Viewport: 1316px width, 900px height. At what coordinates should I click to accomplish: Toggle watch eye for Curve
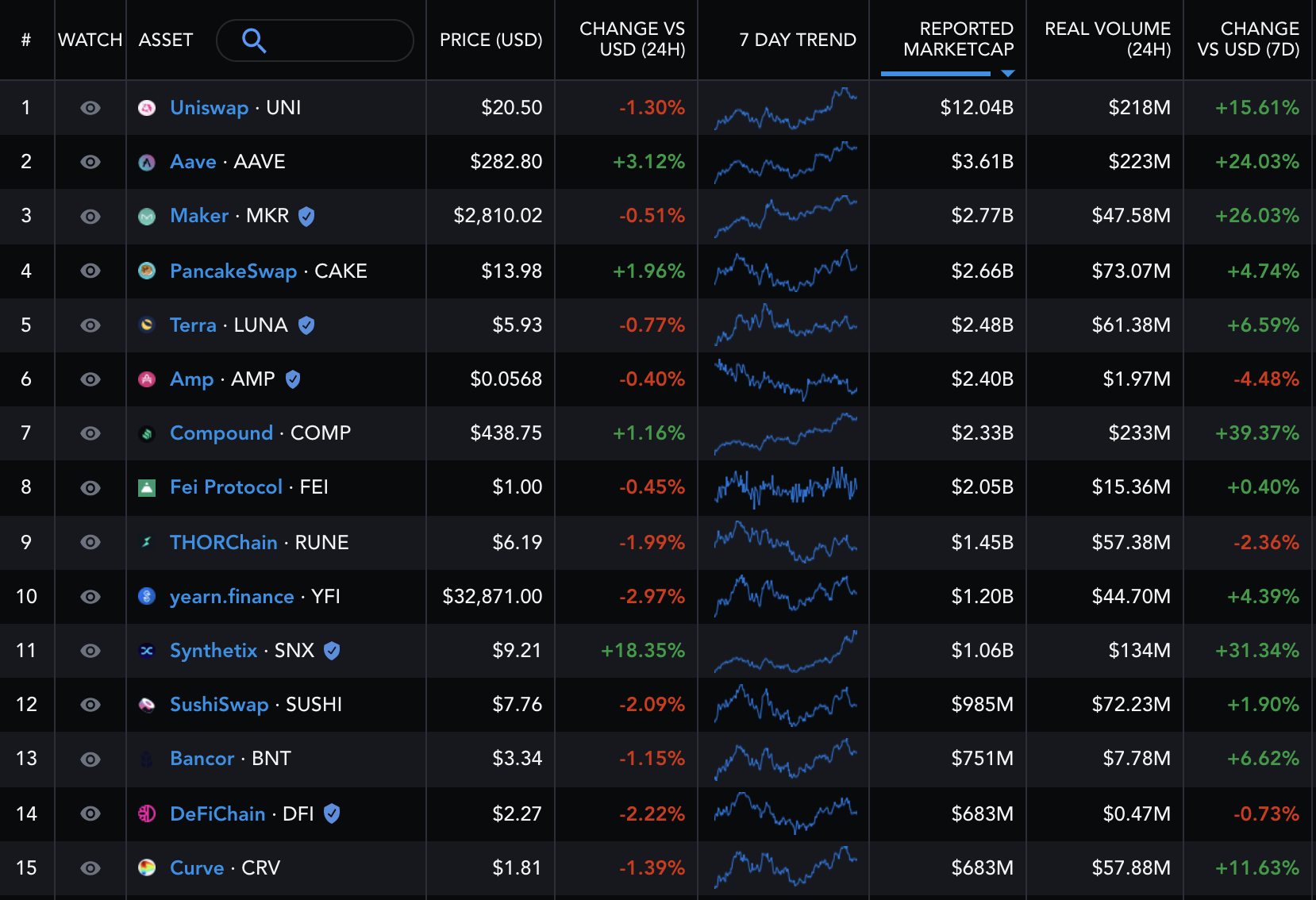[x=90, y=868]
